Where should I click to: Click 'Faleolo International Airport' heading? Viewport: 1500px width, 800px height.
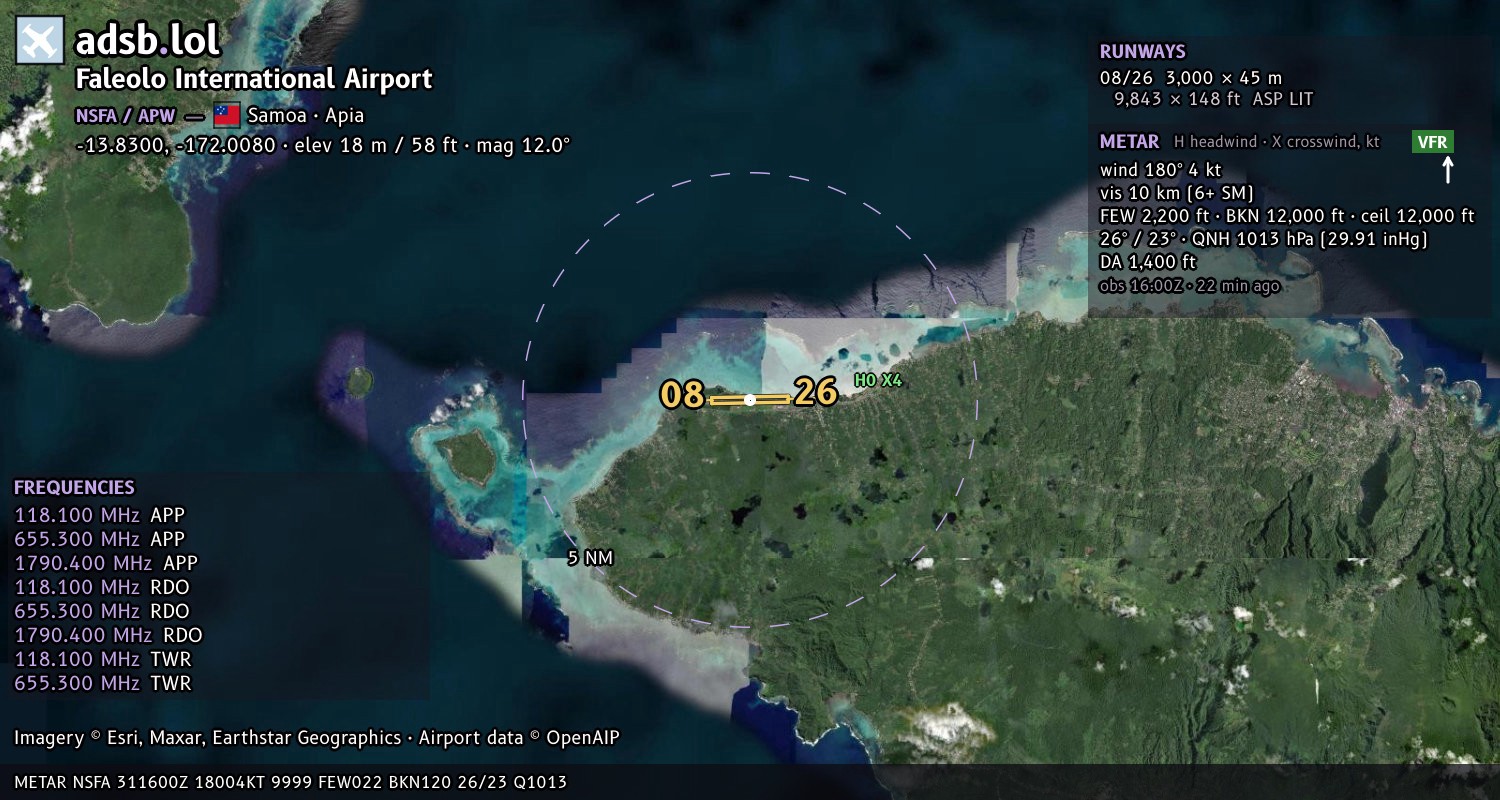point(254,79)
